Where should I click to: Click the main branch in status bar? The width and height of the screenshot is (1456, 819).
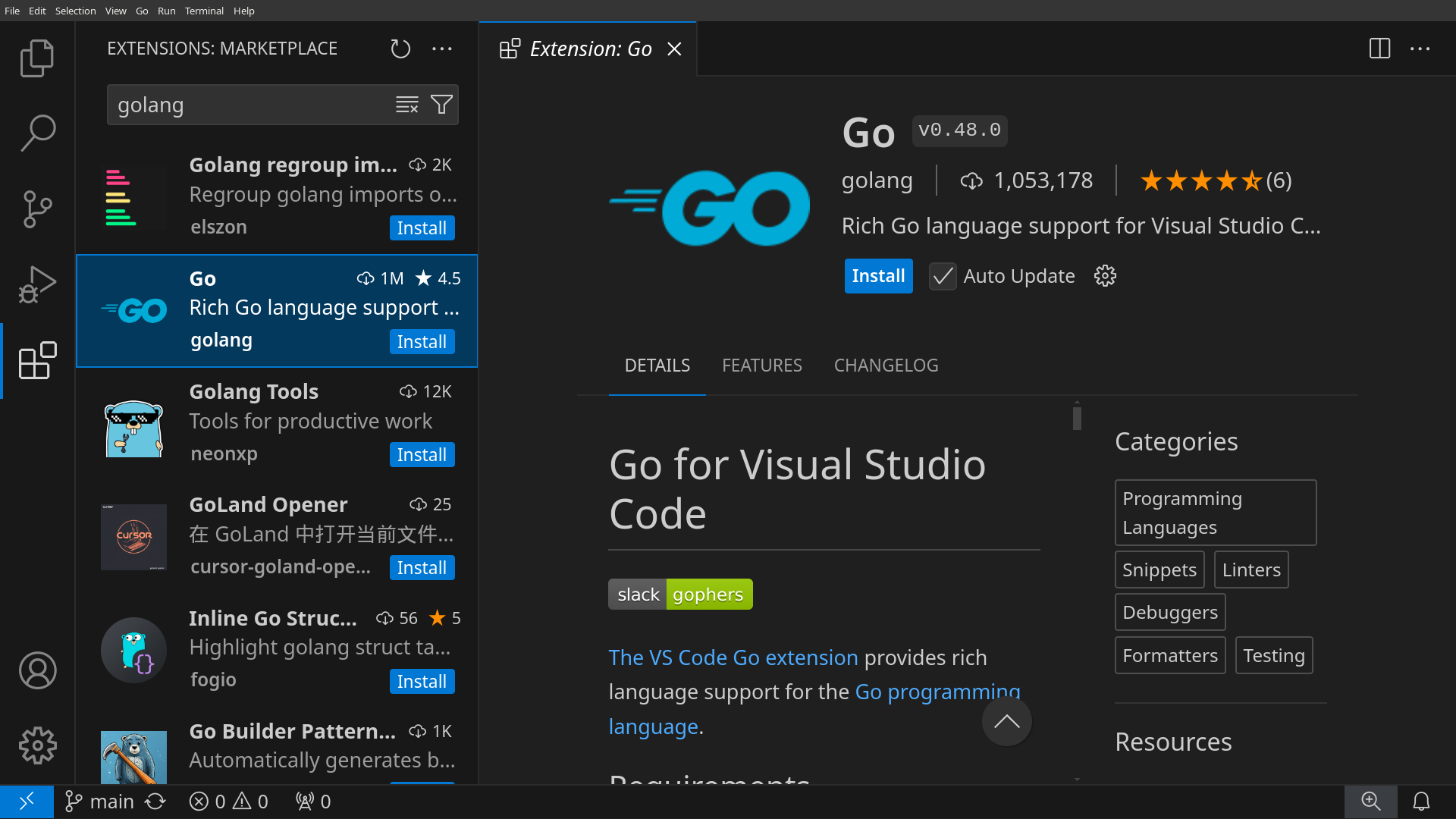(99, 802)
